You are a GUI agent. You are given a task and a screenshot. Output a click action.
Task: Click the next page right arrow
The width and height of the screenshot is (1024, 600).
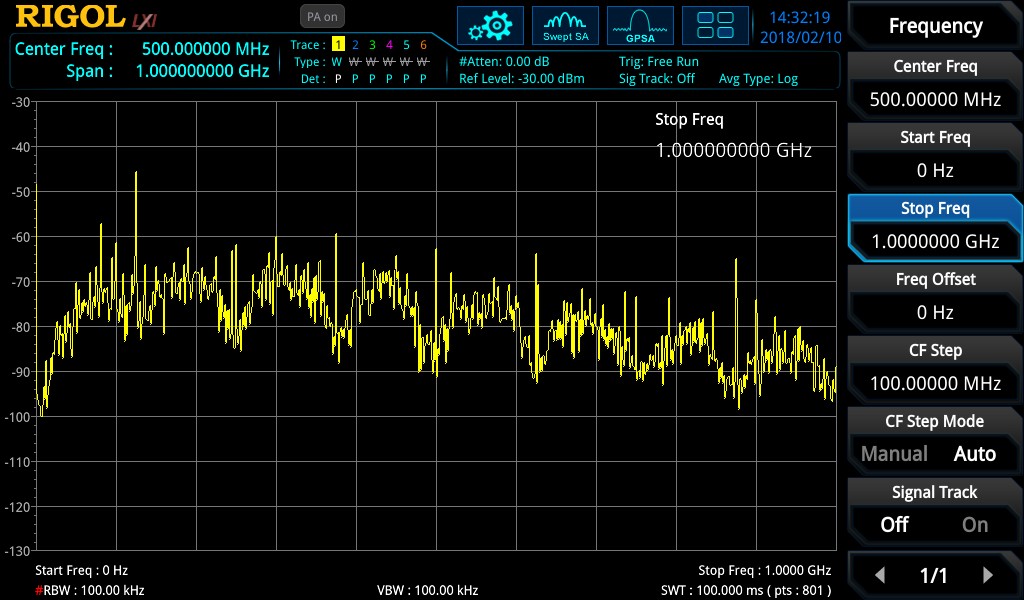click(x=988, y=574)
